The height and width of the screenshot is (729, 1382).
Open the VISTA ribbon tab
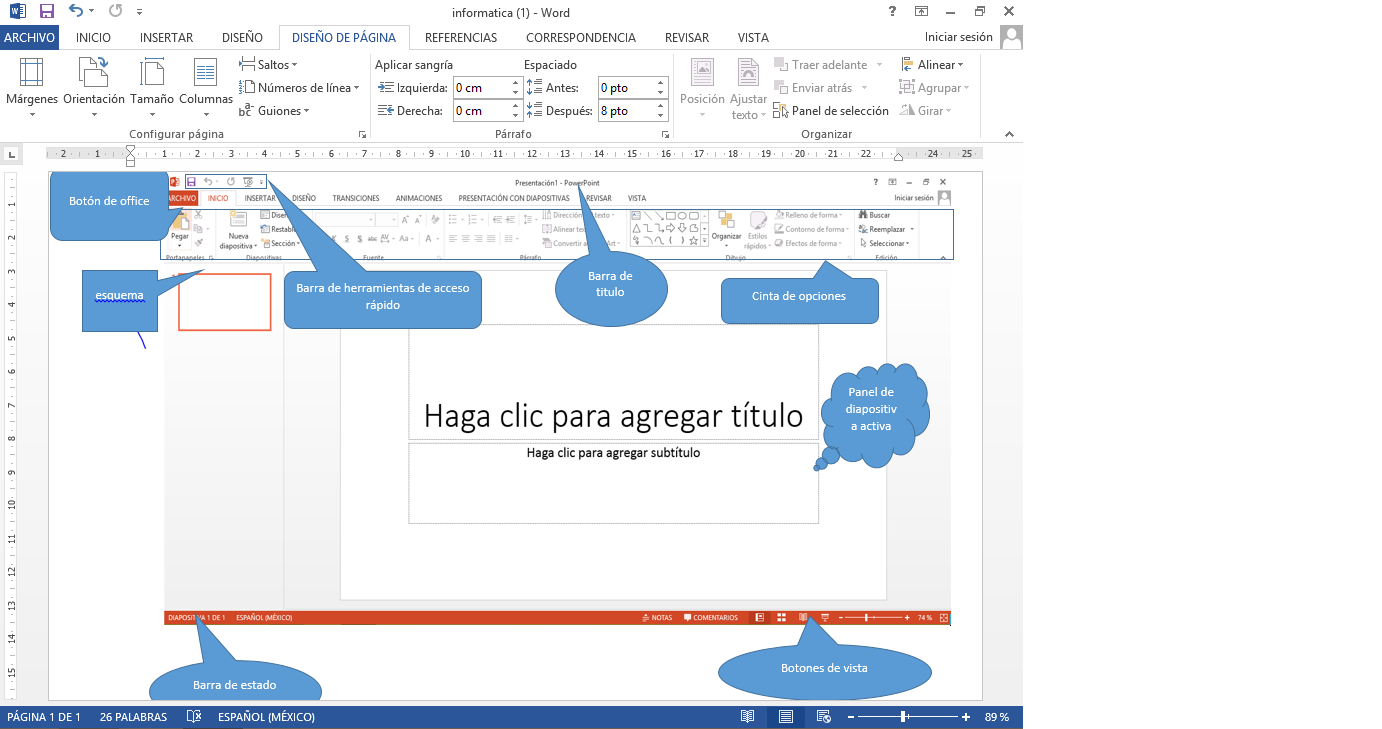point(753,37)
